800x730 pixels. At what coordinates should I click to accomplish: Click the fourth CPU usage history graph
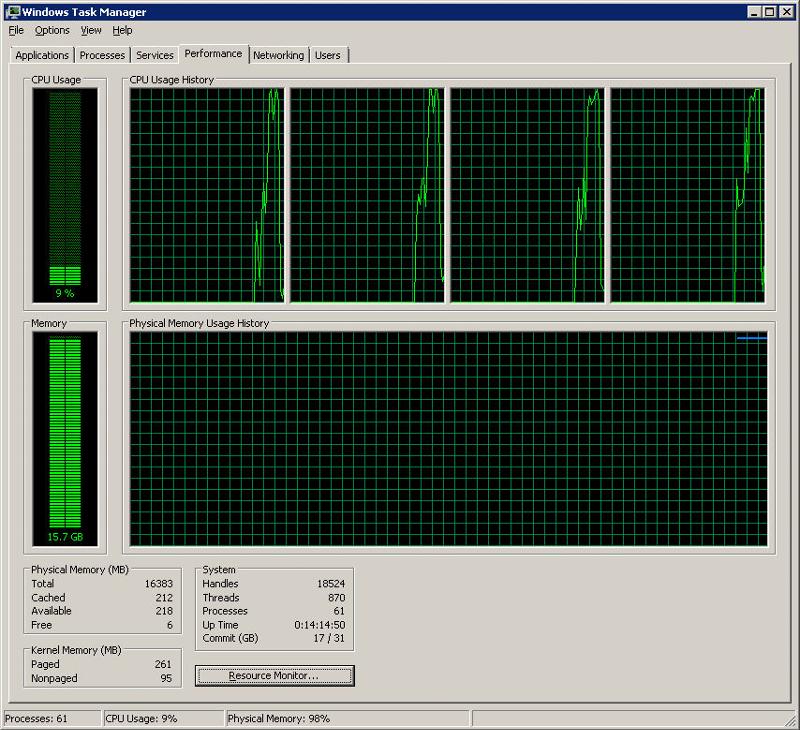coord(687,195)
